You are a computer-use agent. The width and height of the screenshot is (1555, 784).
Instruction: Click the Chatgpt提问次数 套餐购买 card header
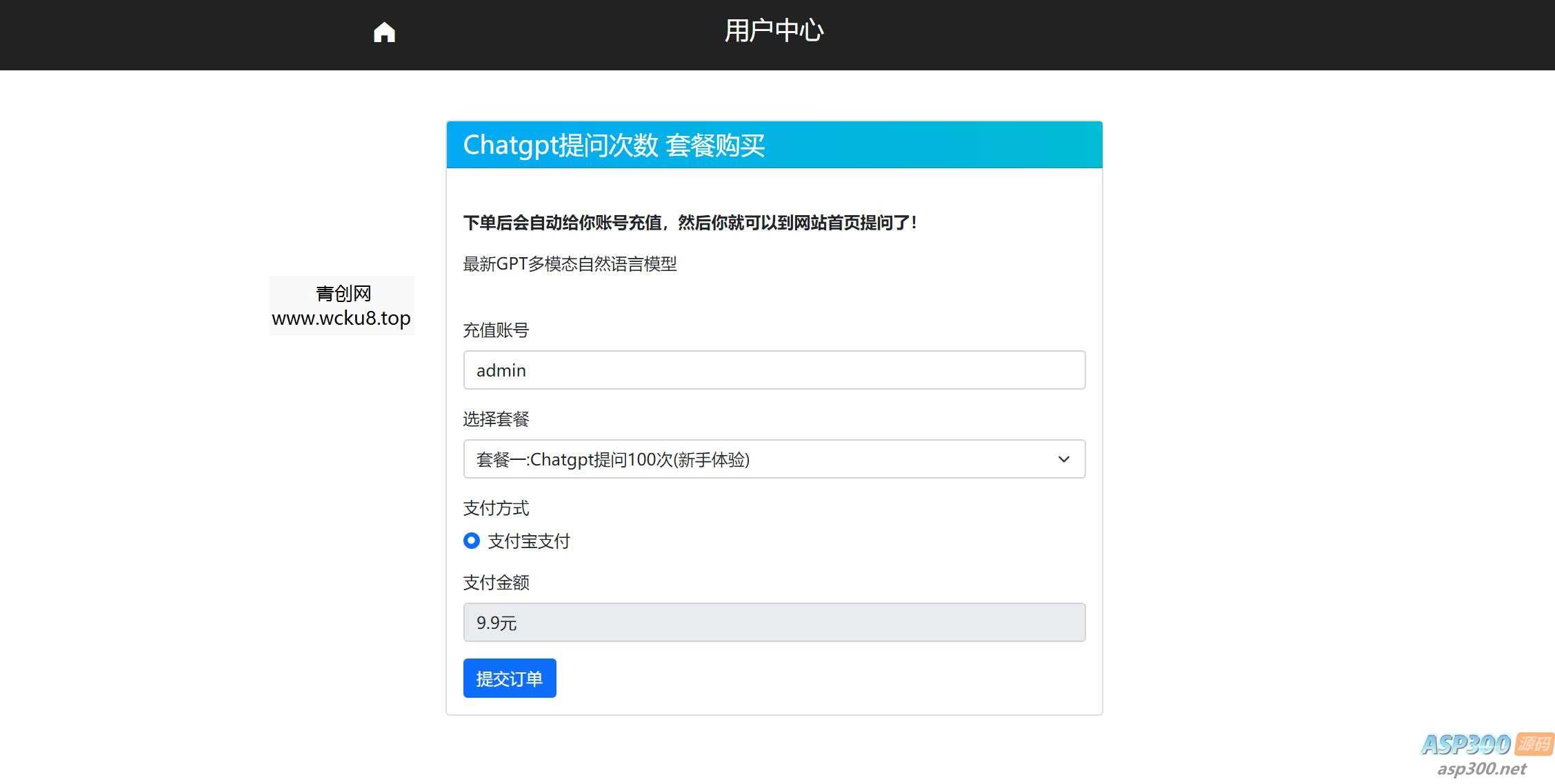(613, 145)
